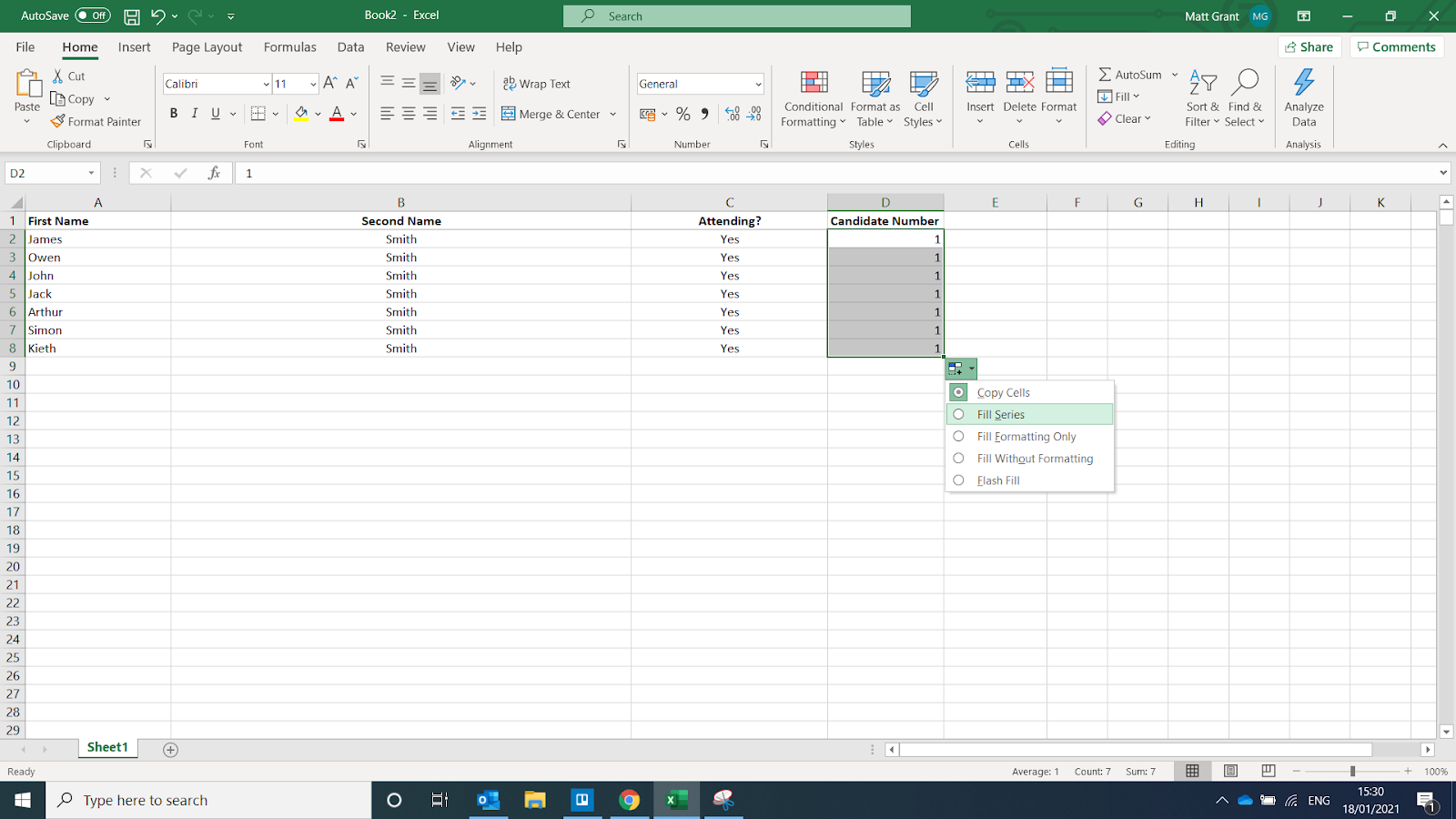Open the Find & Select menu
Screen dimensions: 1456x819
[x=1244, y=98]
